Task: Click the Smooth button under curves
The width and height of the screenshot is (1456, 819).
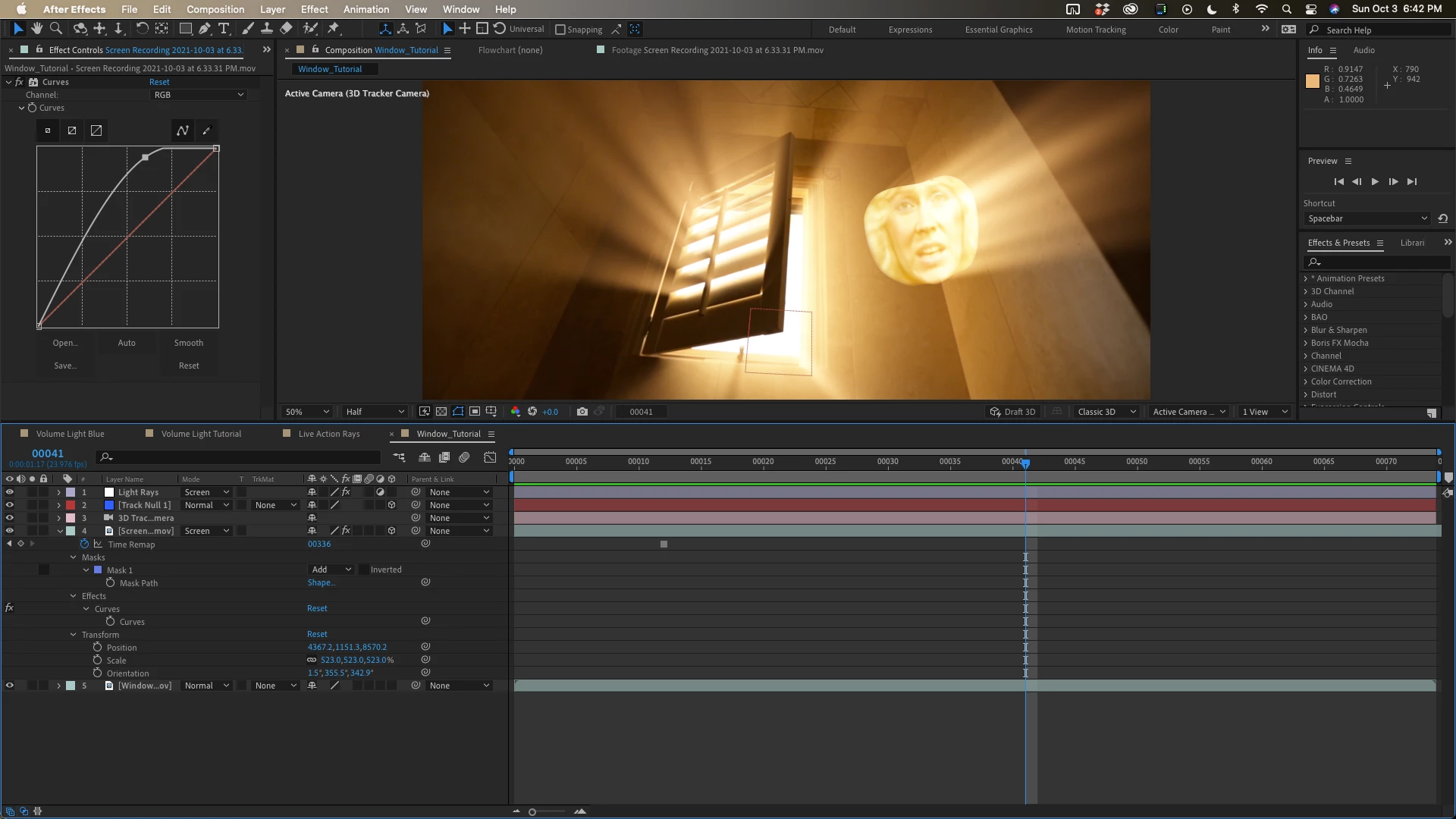Action: 188,343
